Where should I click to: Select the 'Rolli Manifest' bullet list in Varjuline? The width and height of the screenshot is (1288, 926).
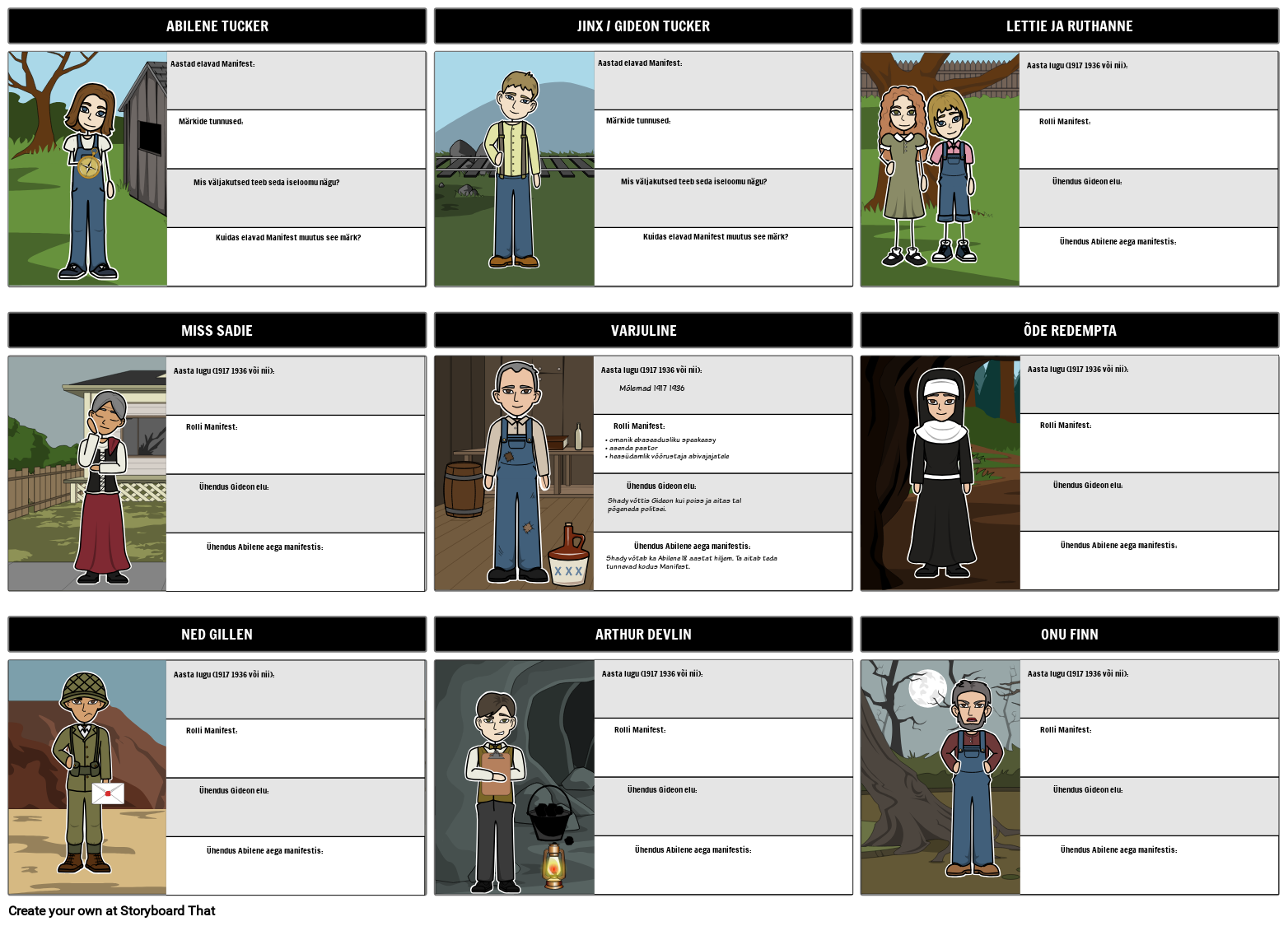click(667, 447)
